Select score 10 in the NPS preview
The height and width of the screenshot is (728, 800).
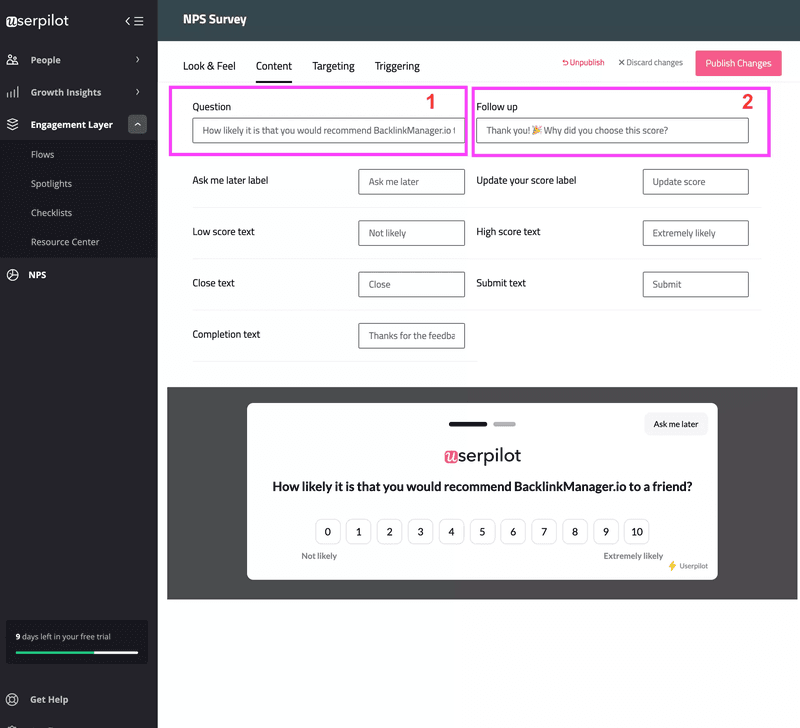[637, 531]
